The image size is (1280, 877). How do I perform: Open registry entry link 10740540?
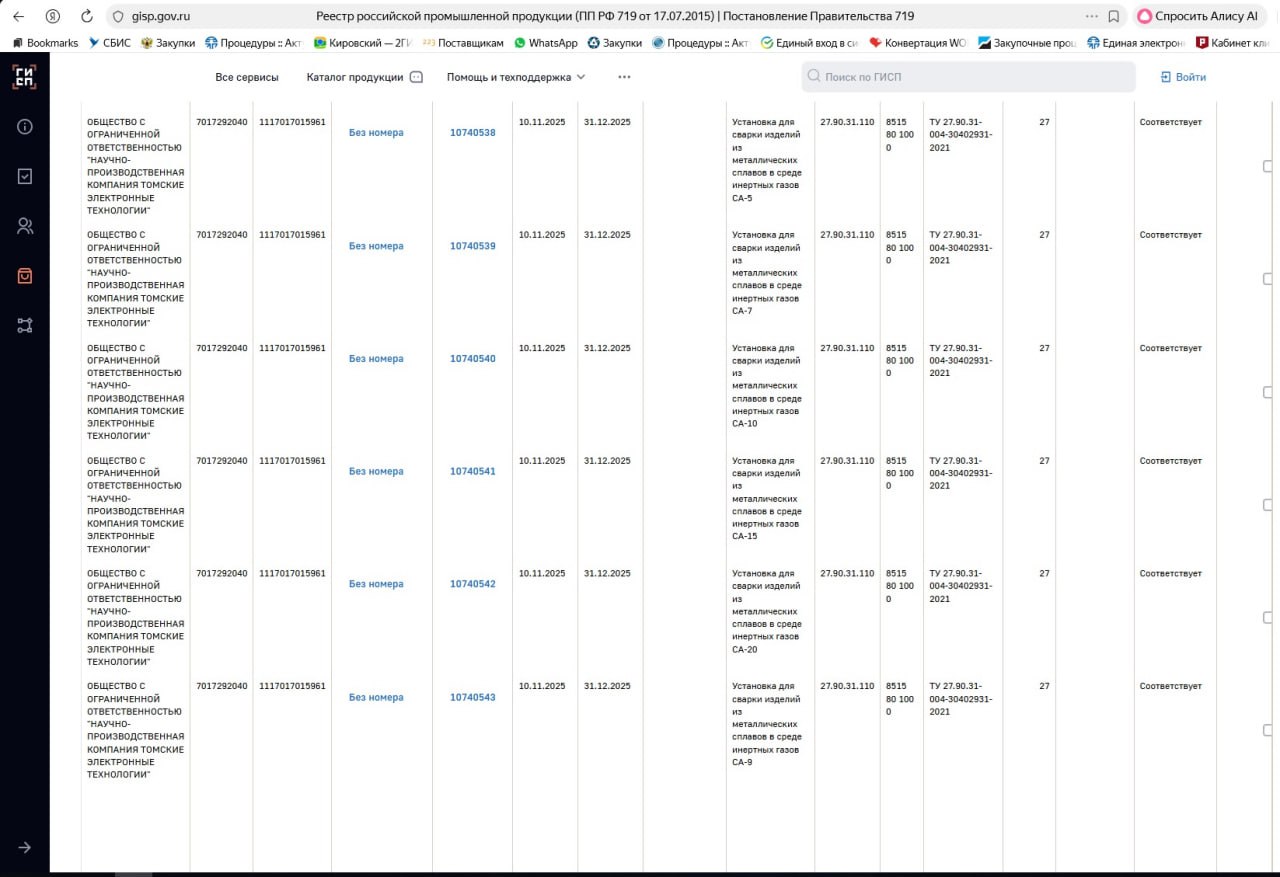[472, 359]
